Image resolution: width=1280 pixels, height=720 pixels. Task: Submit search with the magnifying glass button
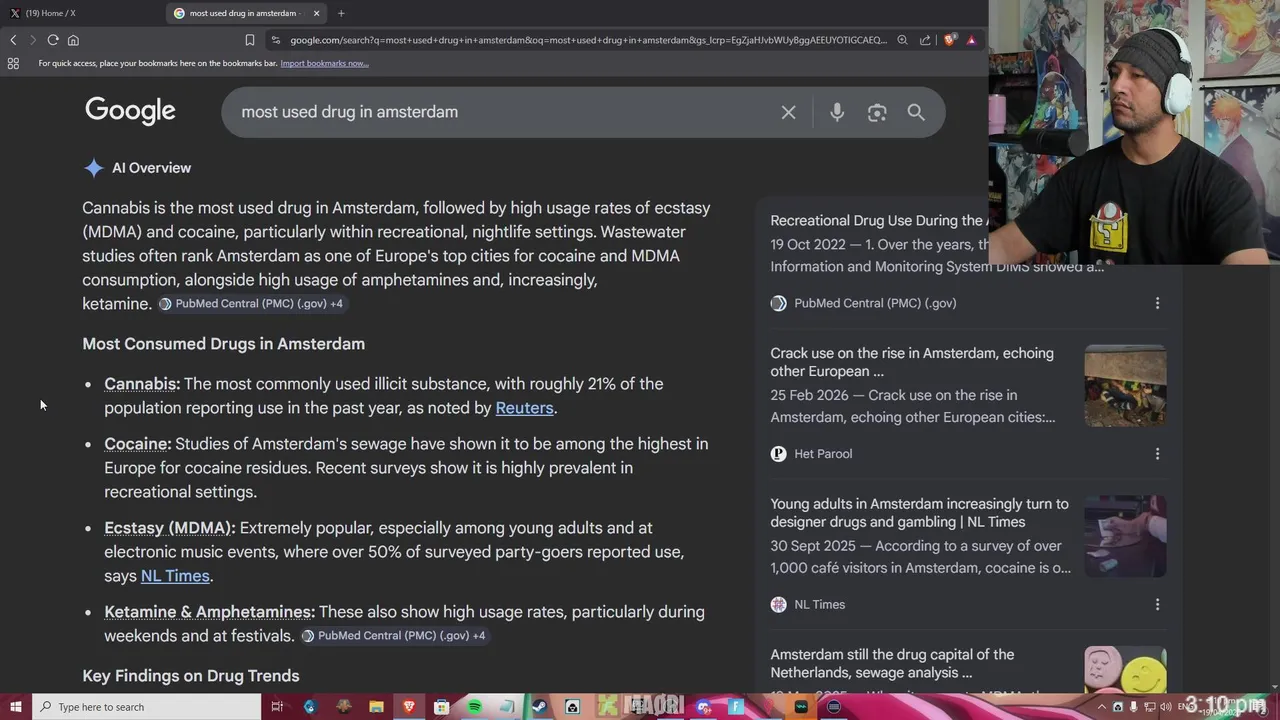tap(916, 112)
